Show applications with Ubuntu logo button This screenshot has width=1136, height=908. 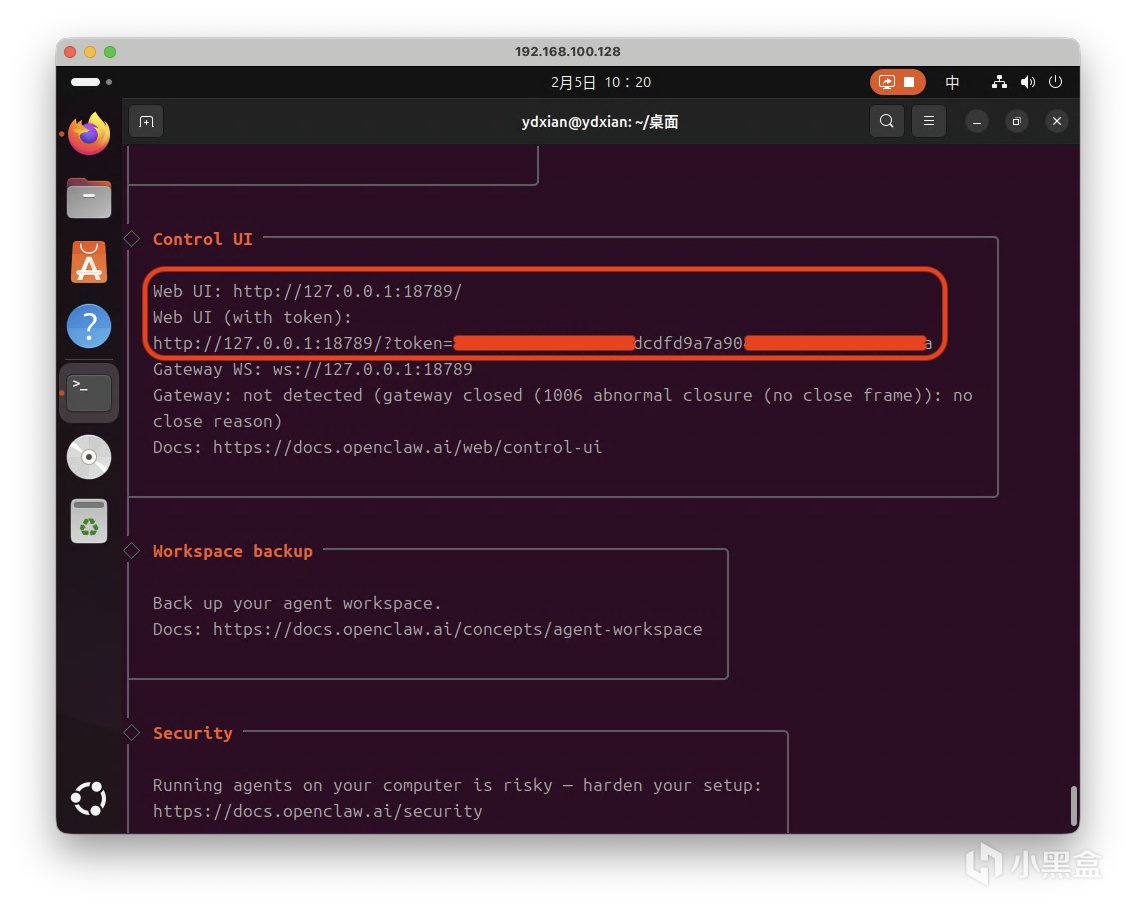[x=89, y=798]
